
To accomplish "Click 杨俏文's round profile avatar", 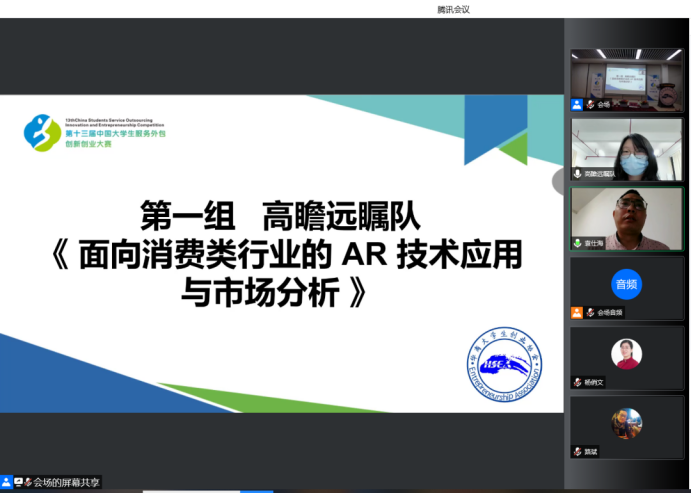I will coord(626,354).
